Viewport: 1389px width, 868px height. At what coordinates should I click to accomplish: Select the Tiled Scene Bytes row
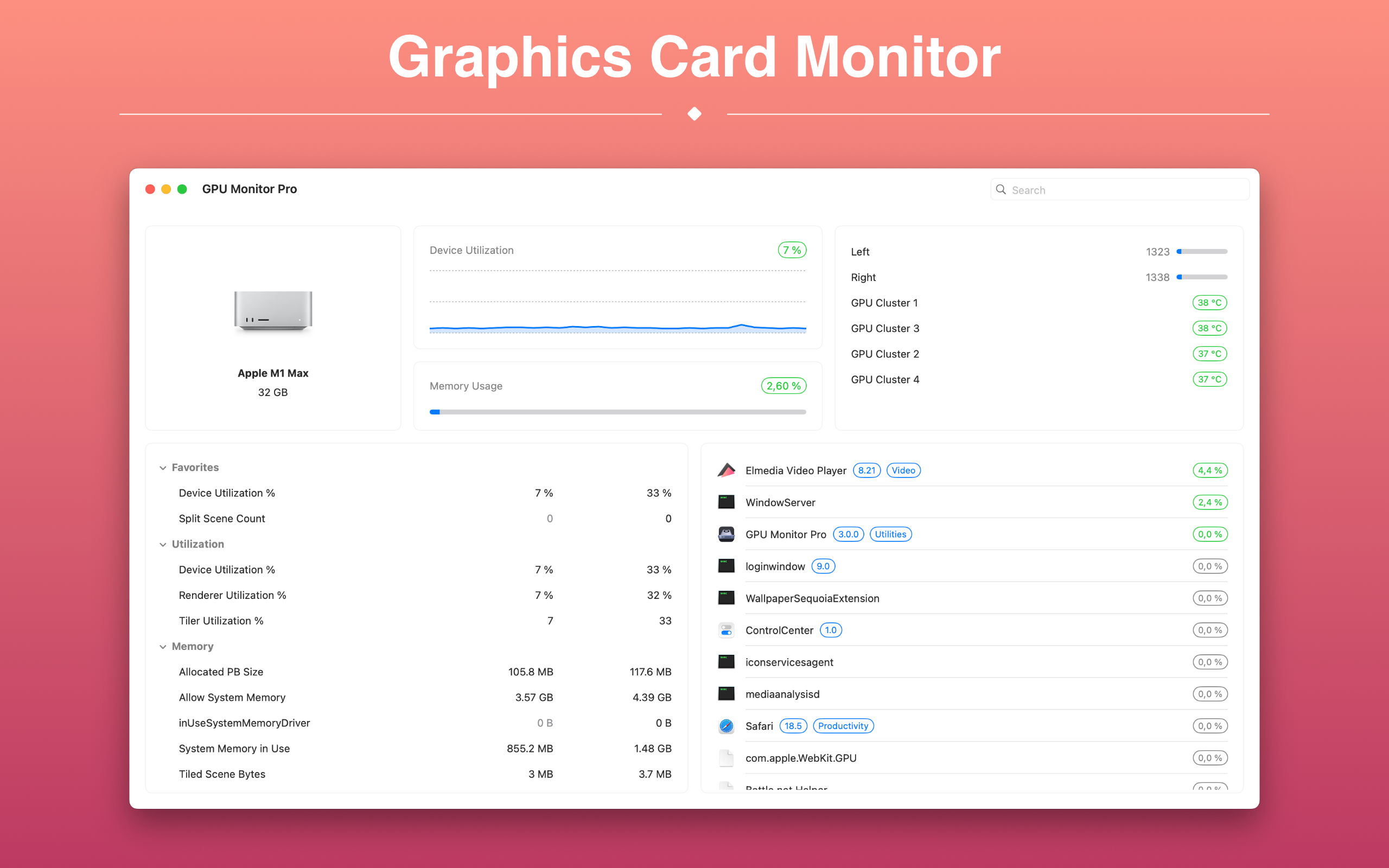pos(417,774)
